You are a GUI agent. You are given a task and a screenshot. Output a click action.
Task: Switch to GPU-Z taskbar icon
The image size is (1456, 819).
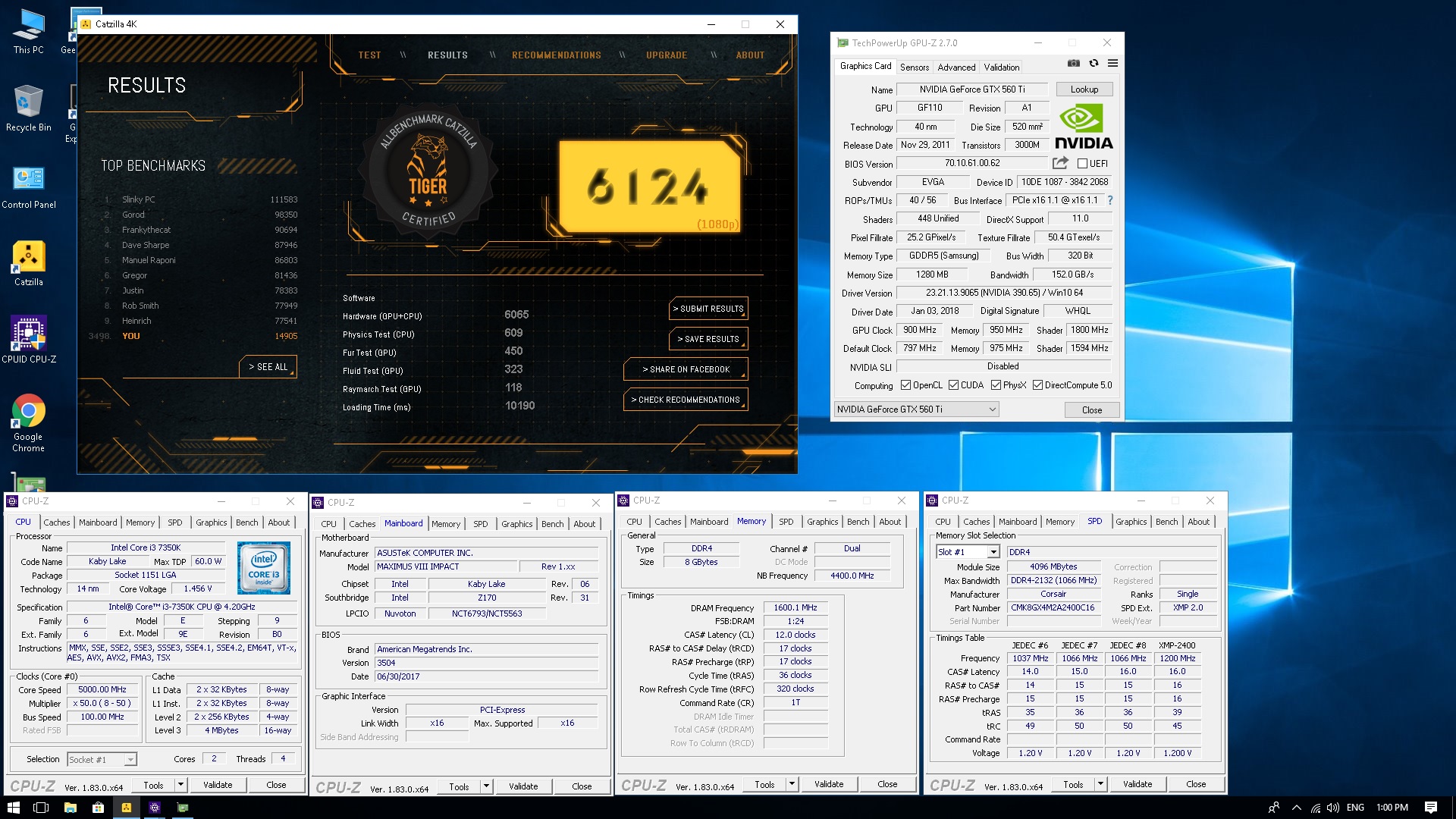point(182,808)
